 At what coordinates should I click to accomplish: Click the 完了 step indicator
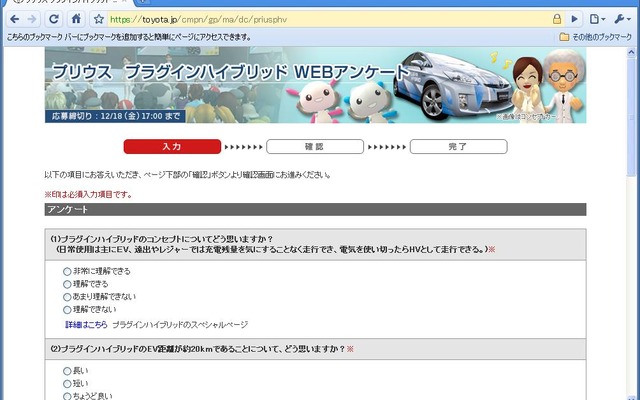click(x=458, y=147)
